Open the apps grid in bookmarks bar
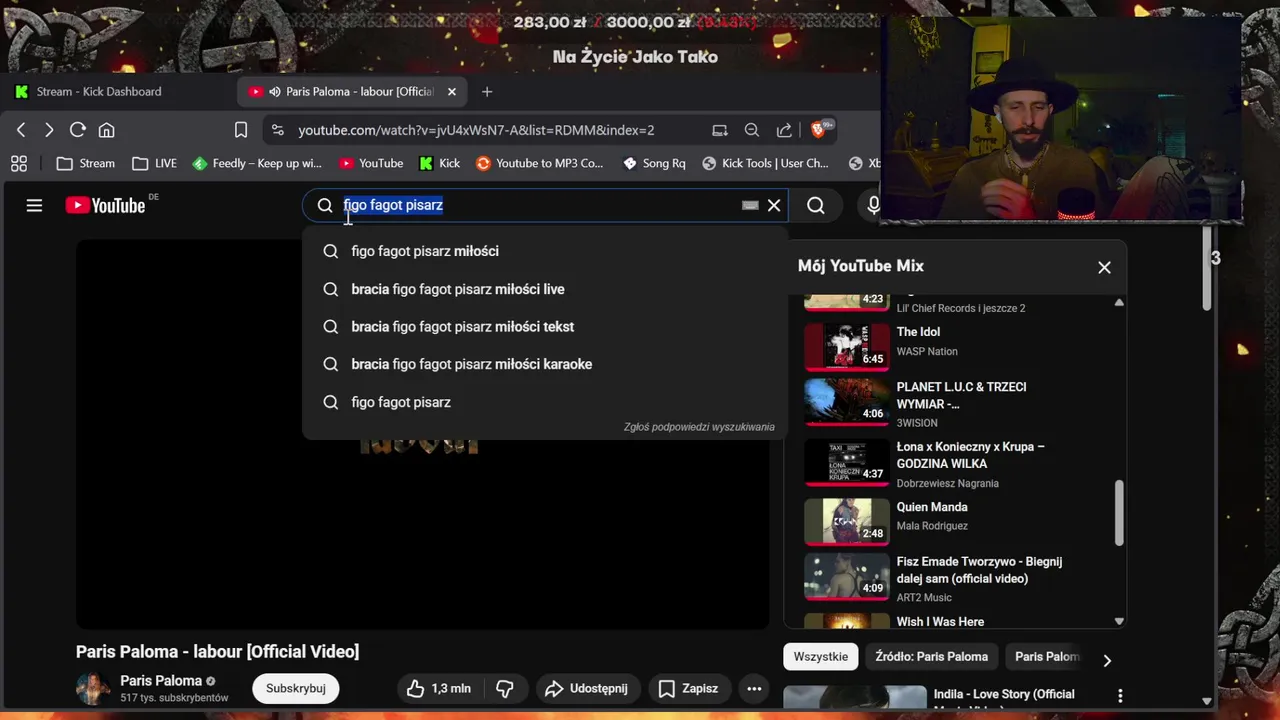1280x720 pixels. [x=18, y=163]
